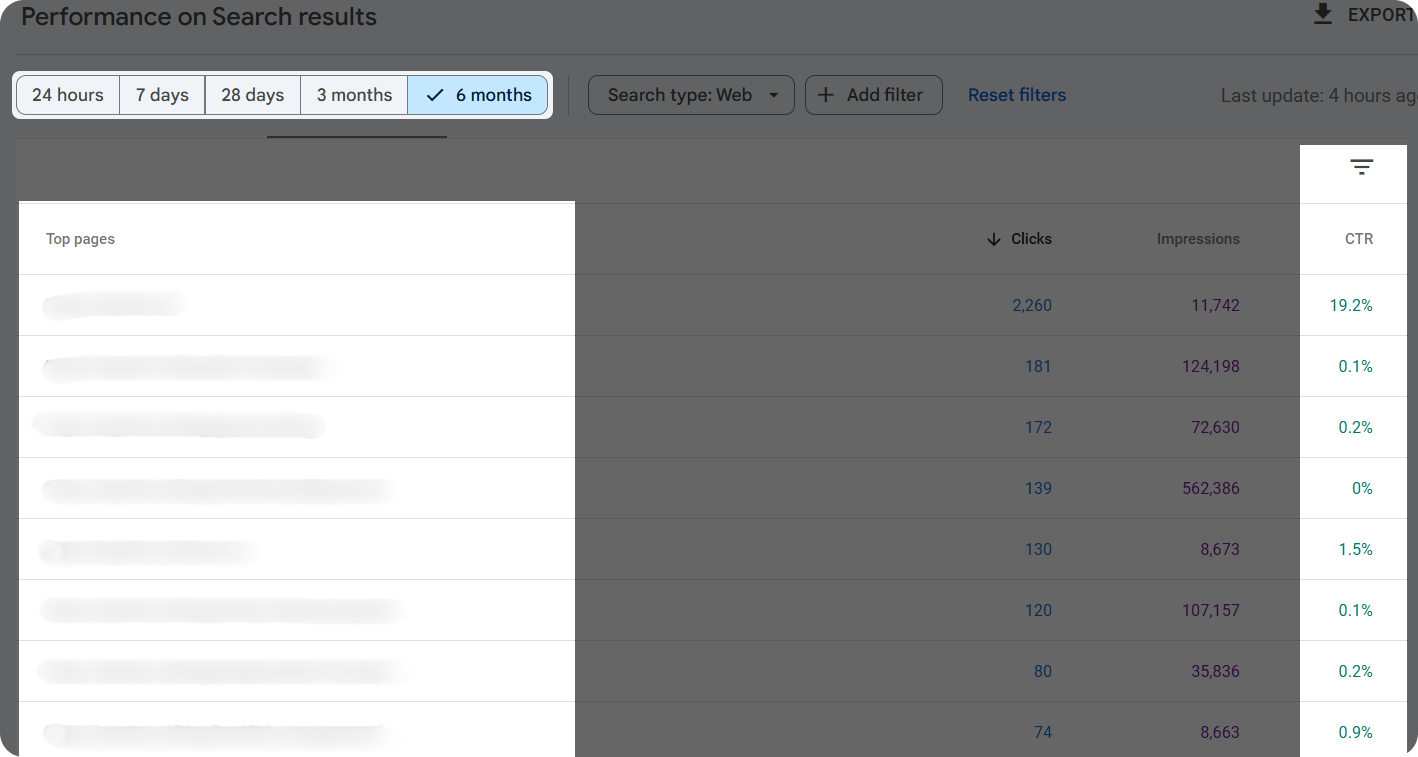Open the row showing 562,386 impressions
Viewport: 1418px width, 757px height.
pyautogui.click(x=220, y=489)
